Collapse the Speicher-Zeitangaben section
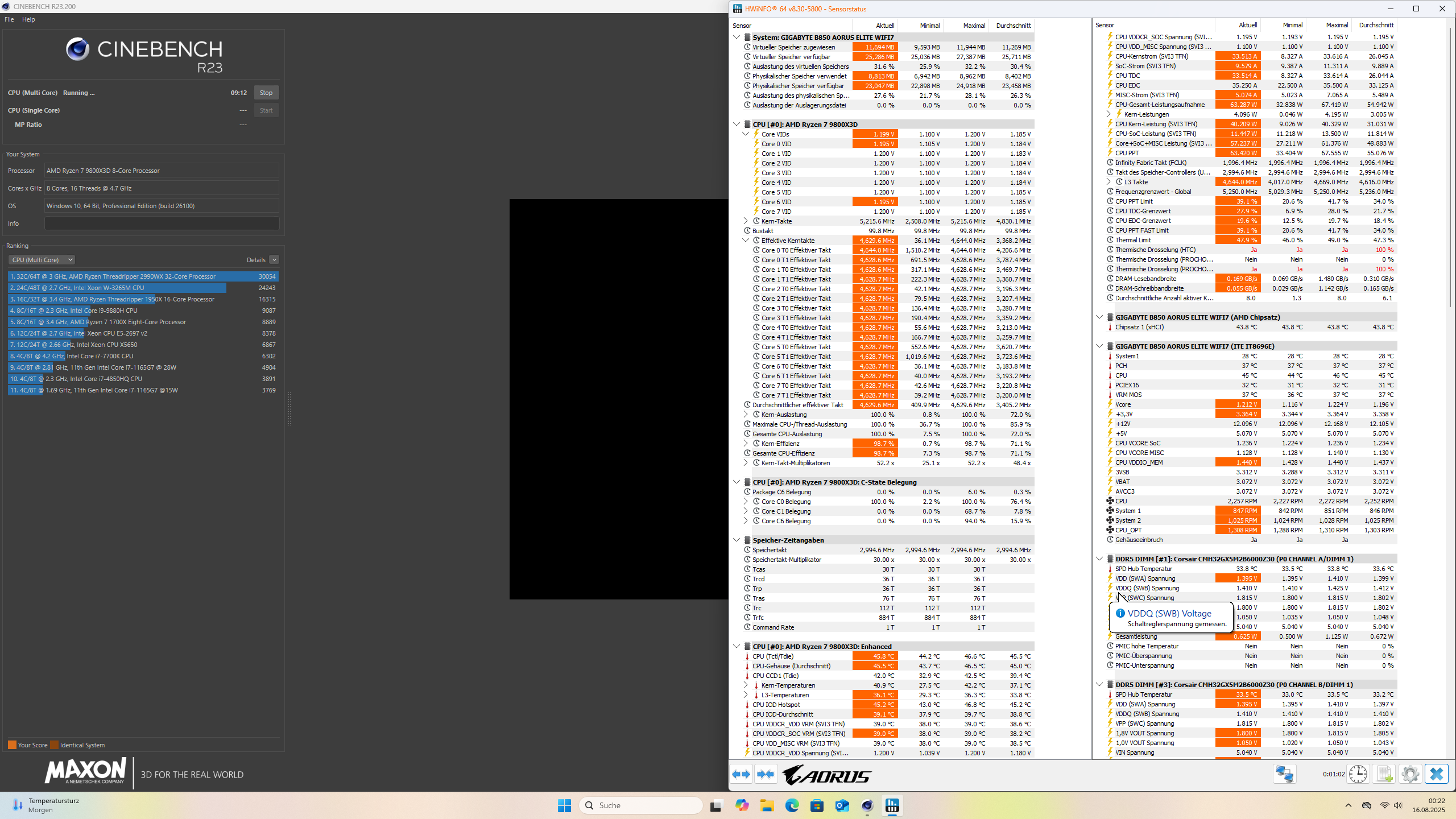1456x819 pixels. point(737,540)
